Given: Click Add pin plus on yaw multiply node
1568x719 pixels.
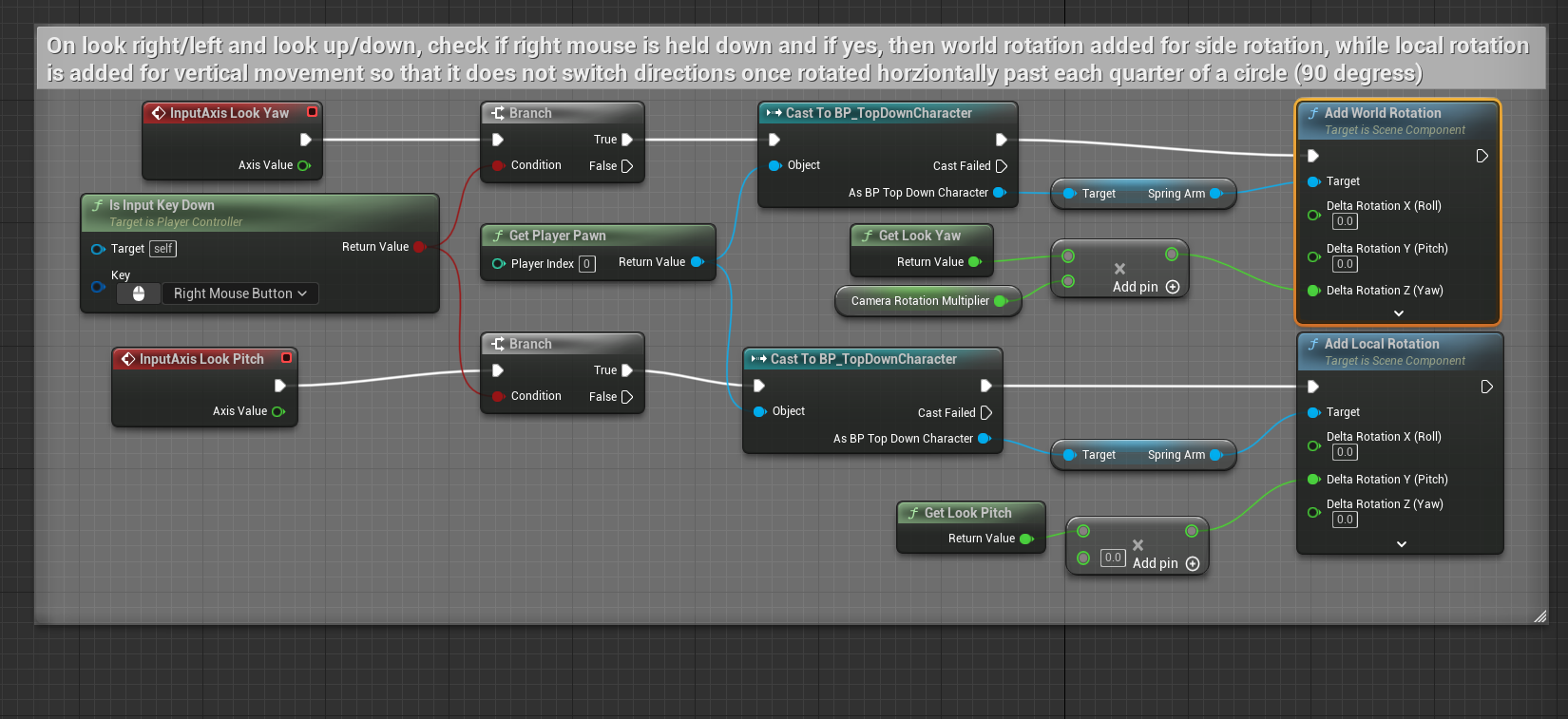Looking at the screenshot, I should [1173, 287].
